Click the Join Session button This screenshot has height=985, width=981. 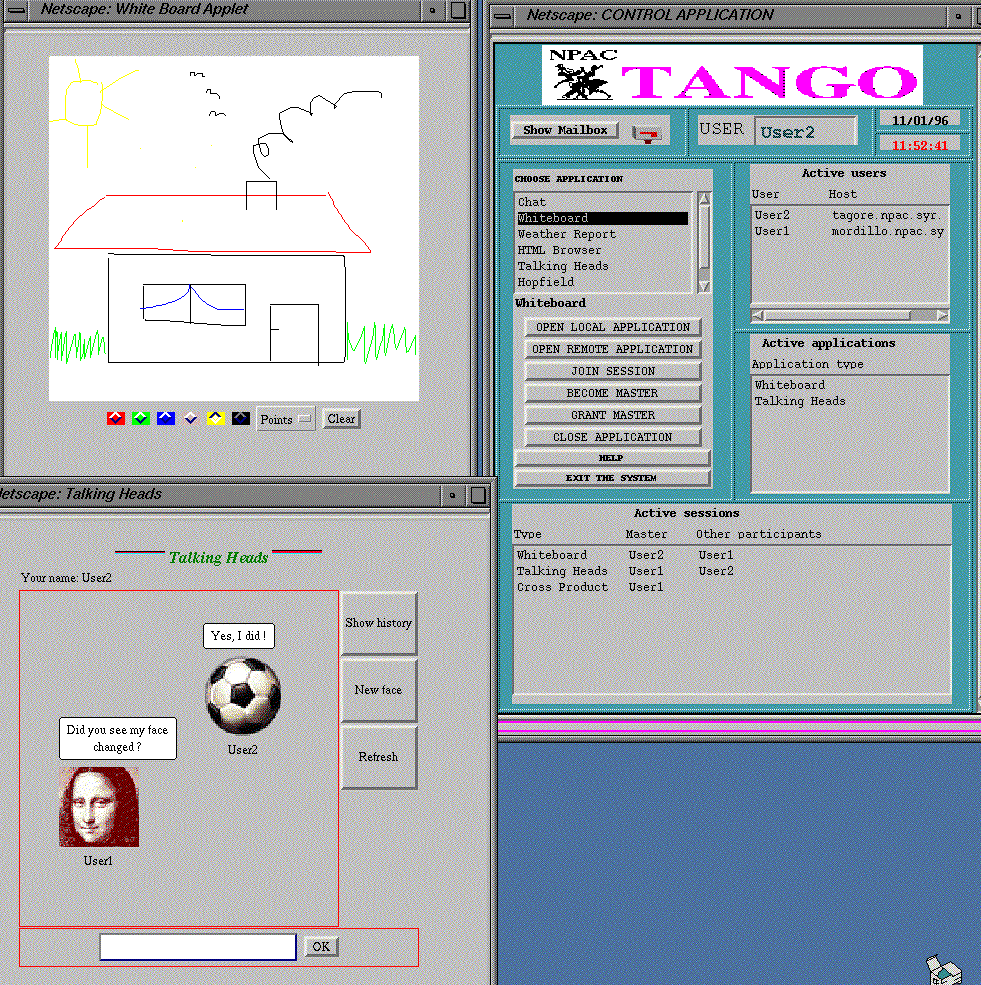click(612, 371)
